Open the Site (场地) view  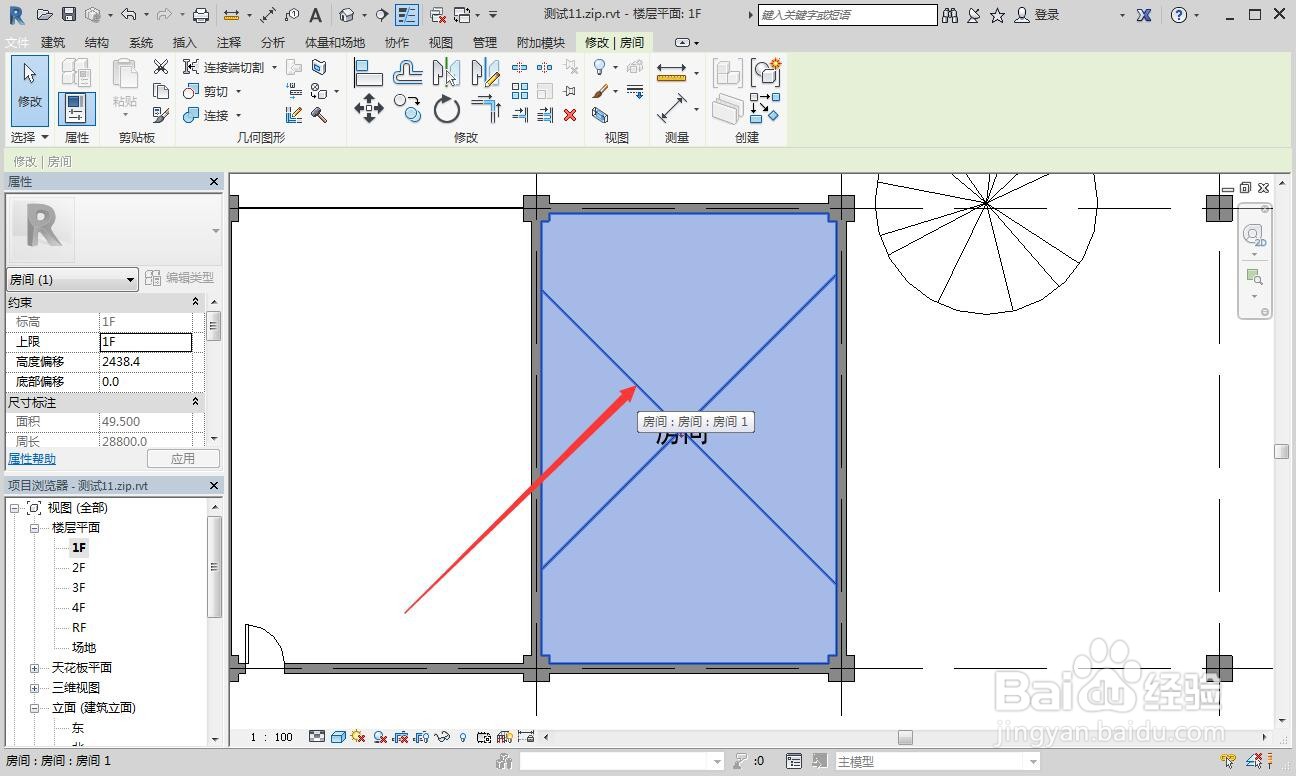pos(84,648)
